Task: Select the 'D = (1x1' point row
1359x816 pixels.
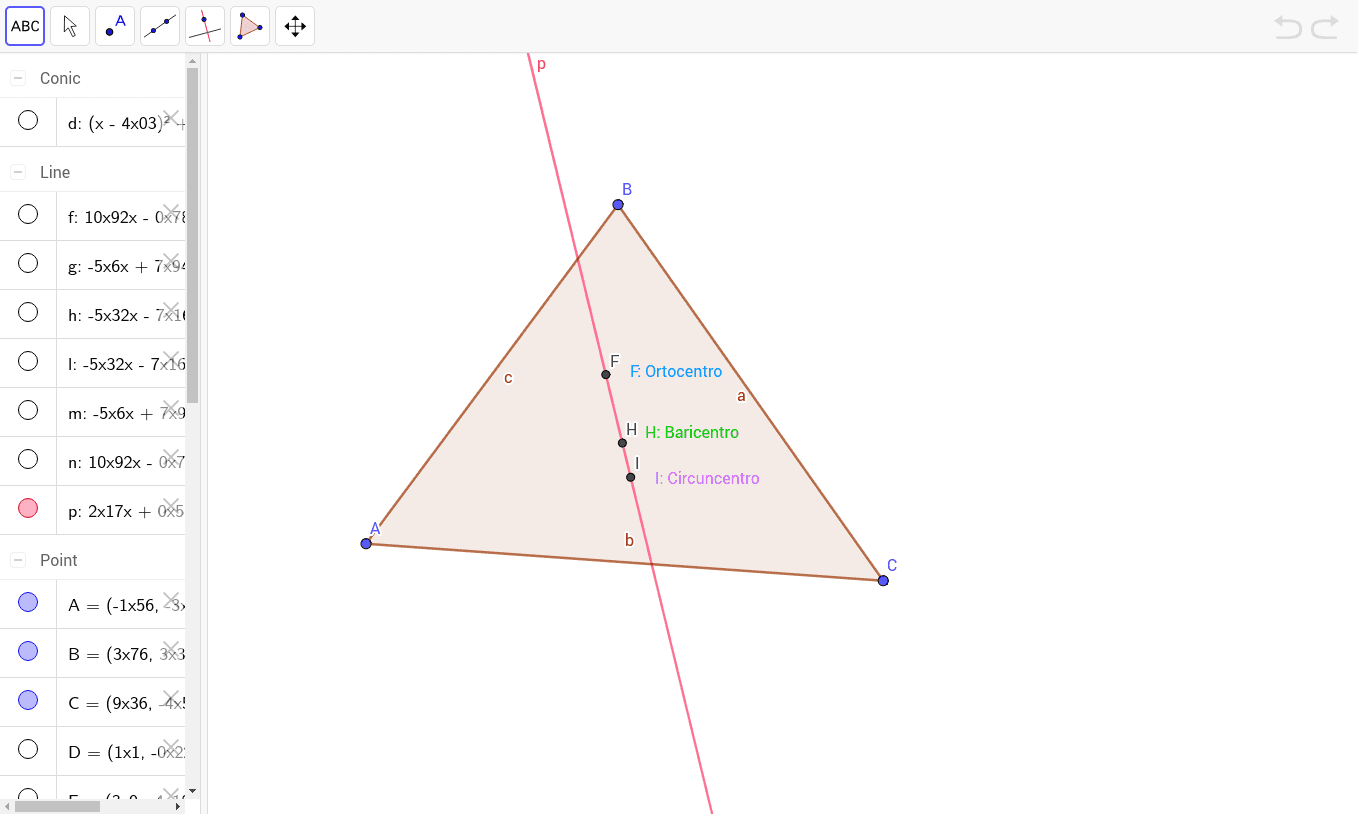Action: pos(93,751)
